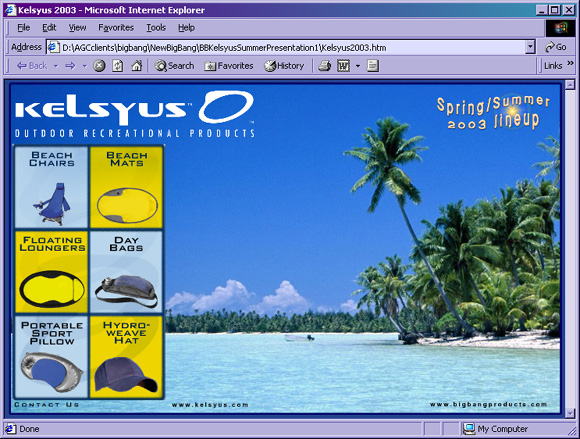The height and width of the screenshot is (439, 580).
Task: Open the Portable Sport Pillow tile
Action: click(x=51, y=357)
